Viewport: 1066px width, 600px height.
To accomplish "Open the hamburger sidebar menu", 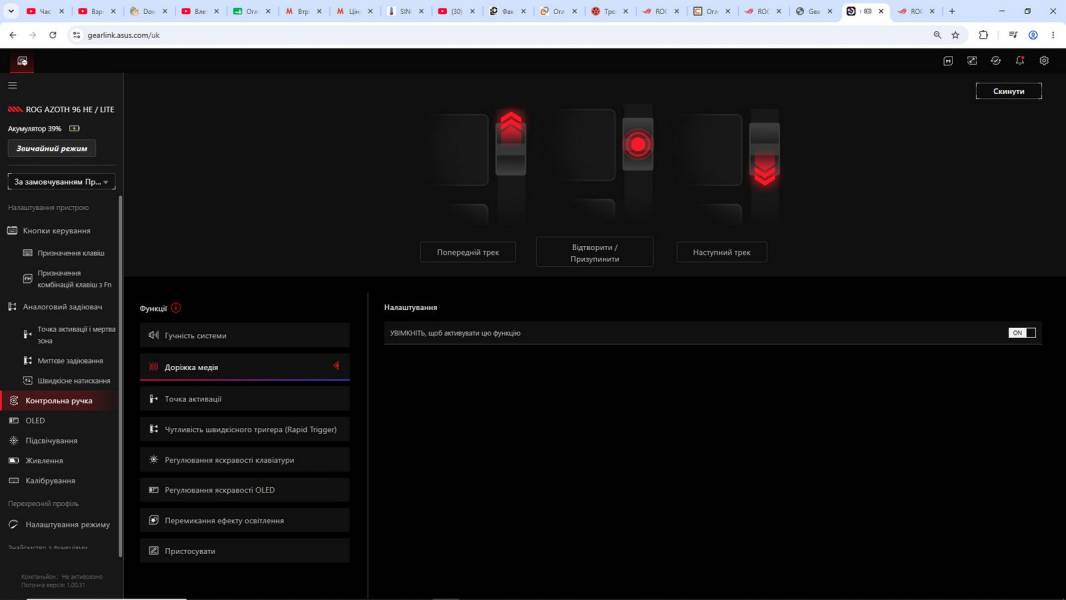I will click(x=12, y=86).
